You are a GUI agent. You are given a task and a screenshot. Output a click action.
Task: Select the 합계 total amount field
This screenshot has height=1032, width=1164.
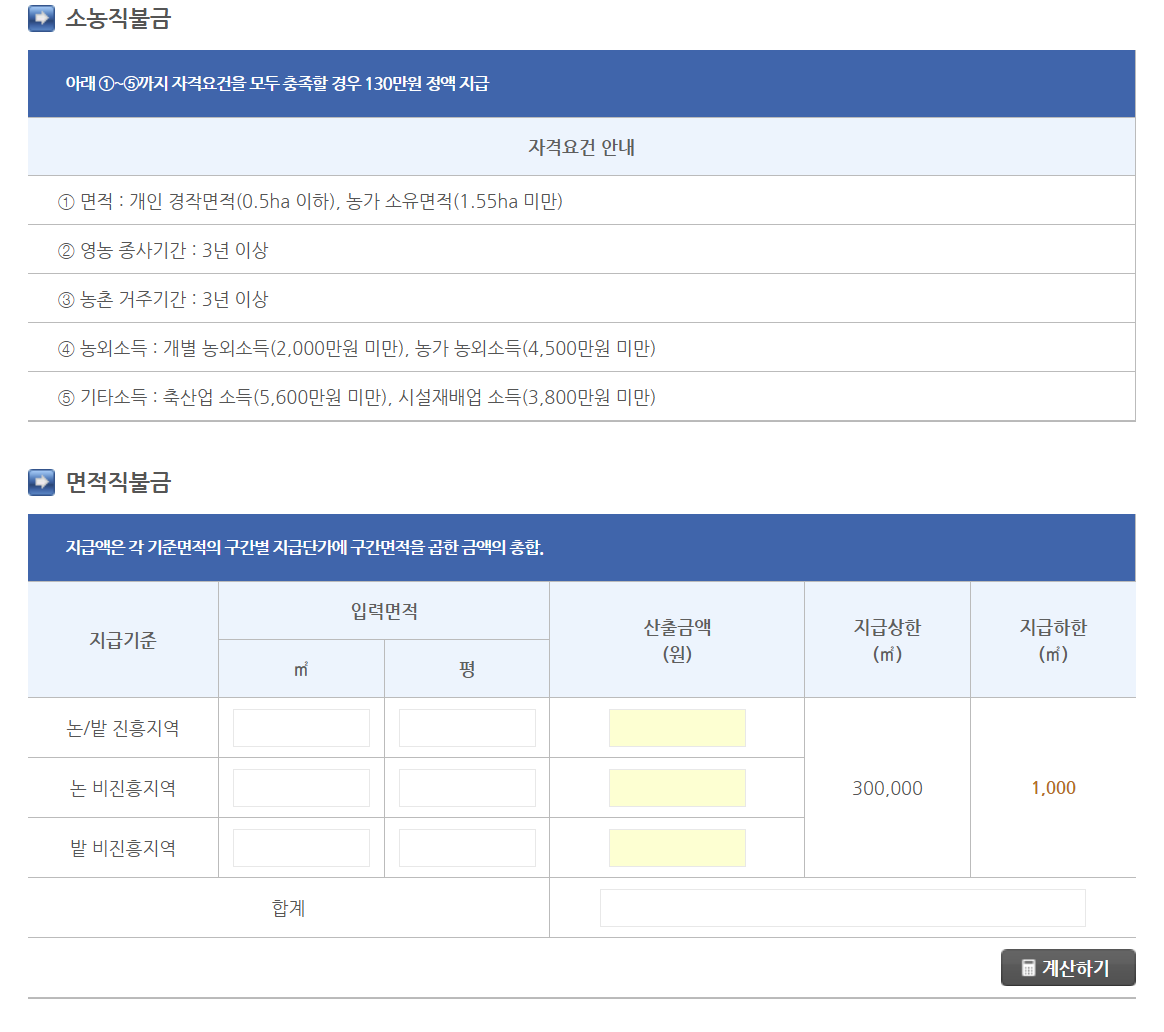[841, 907]
